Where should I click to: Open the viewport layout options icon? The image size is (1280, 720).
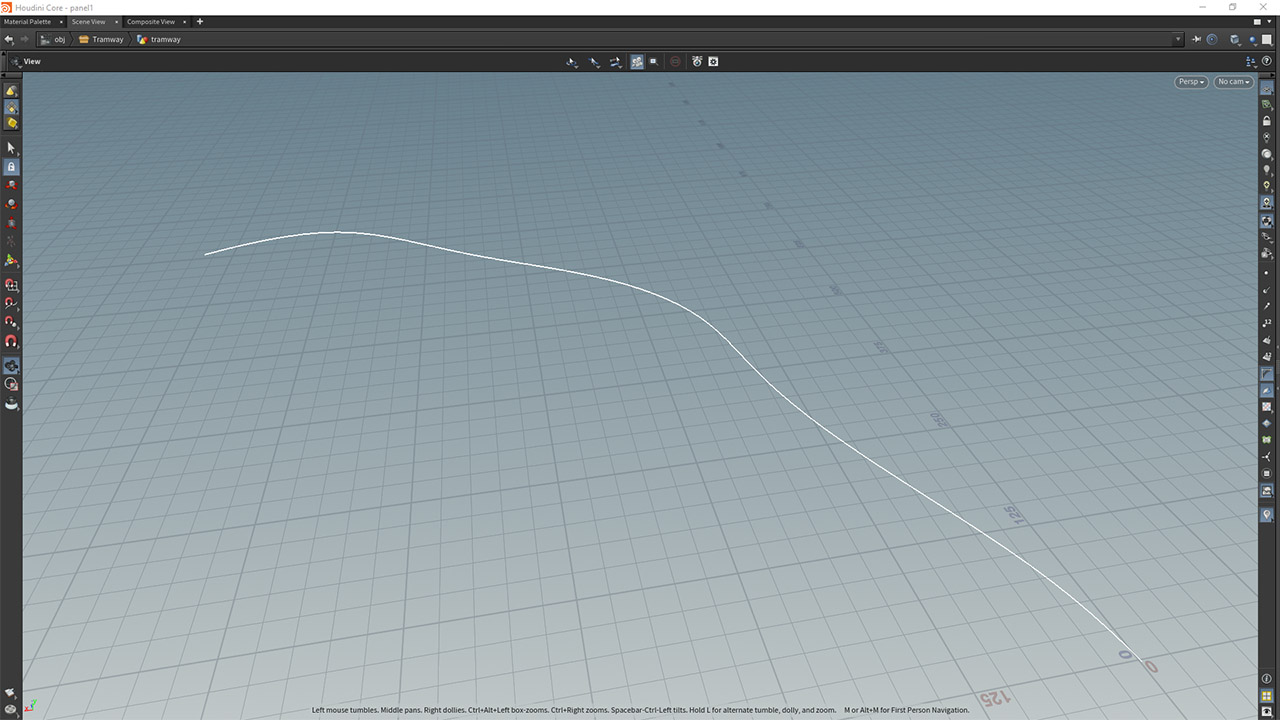pos(1251,61)
